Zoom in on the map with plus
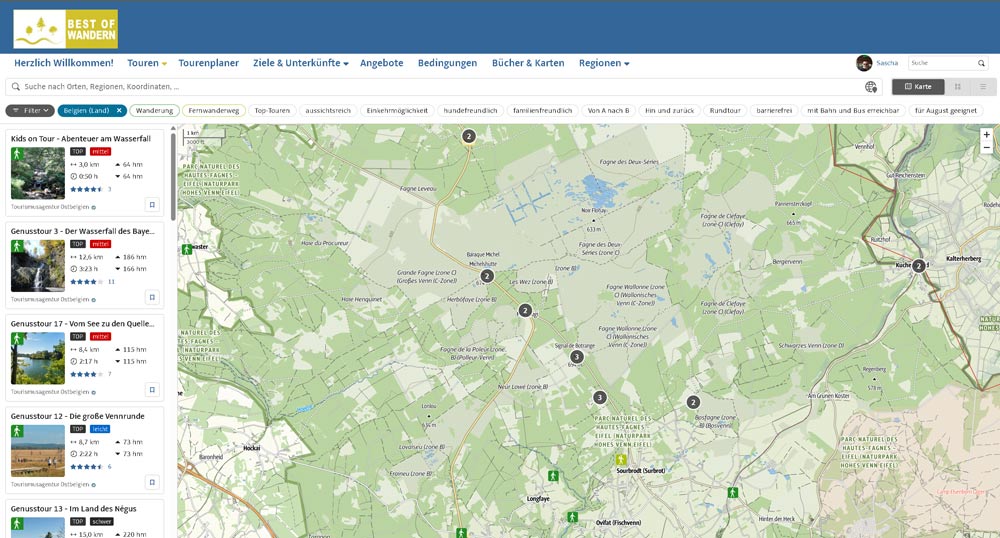The width and height of the screenshot is (1000, 538). [x=987, y=134]
